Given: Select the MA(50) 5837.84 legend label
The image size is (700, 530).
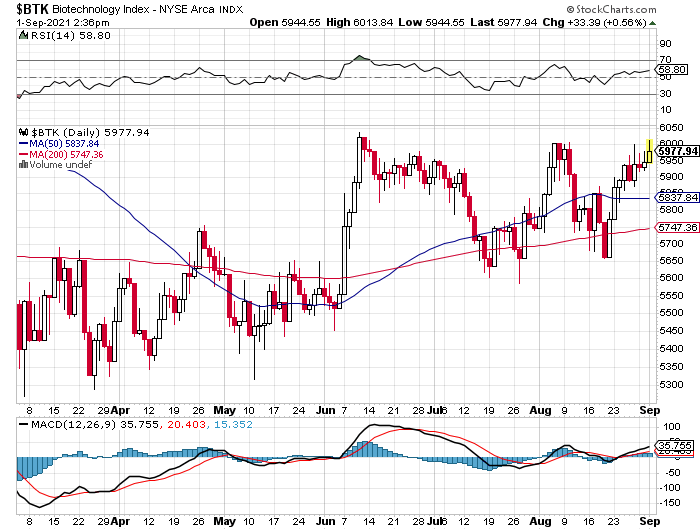Looking at the screenshot, I should [62, 143].
